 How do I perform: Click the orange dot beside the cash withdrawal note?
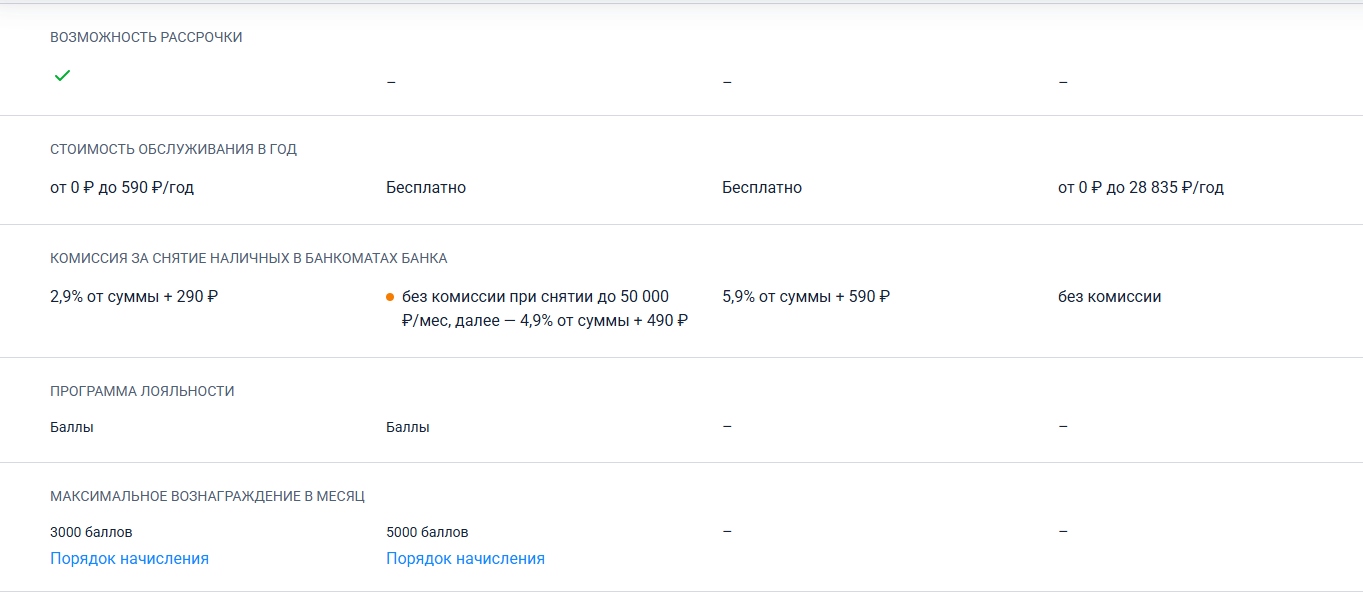click(x=390, y=297)
